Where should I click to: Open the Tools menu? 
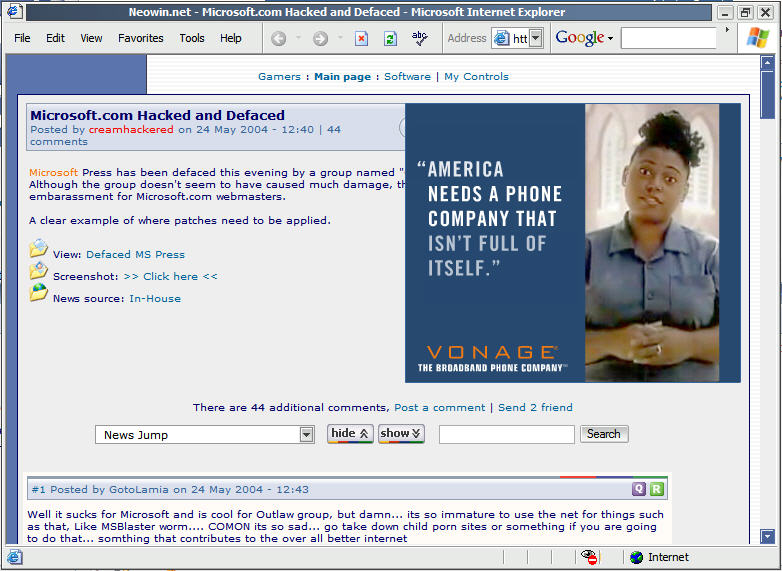coord(192,38)
